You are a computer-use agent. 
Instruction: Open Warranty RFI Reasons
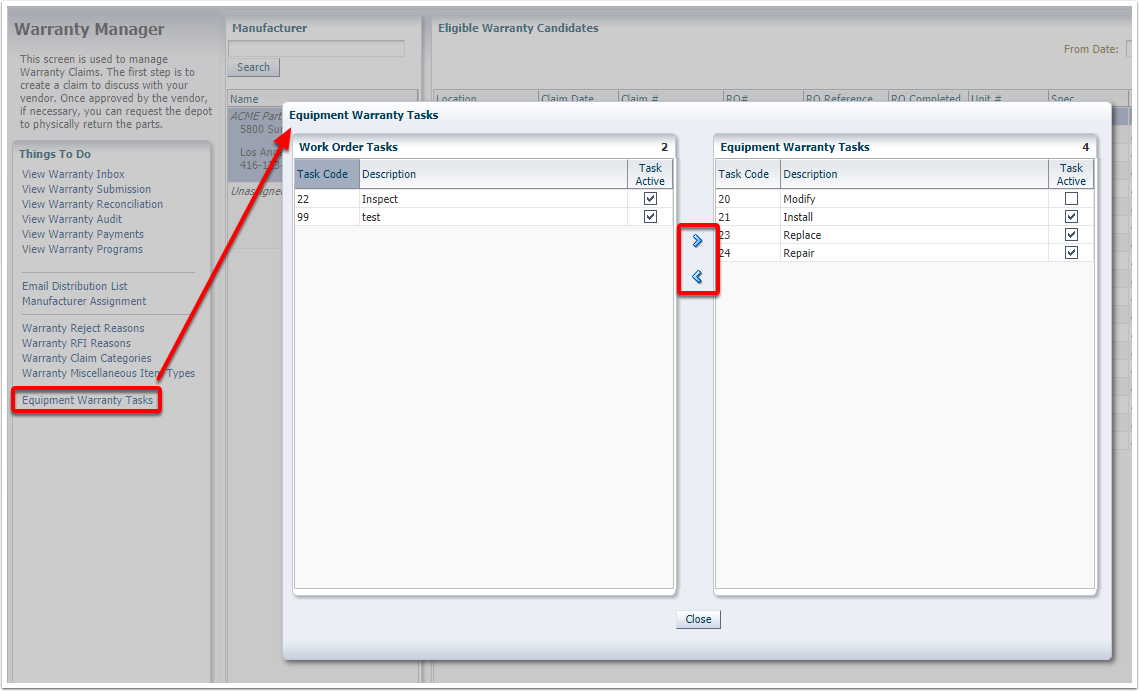click(x=76, y=344)
